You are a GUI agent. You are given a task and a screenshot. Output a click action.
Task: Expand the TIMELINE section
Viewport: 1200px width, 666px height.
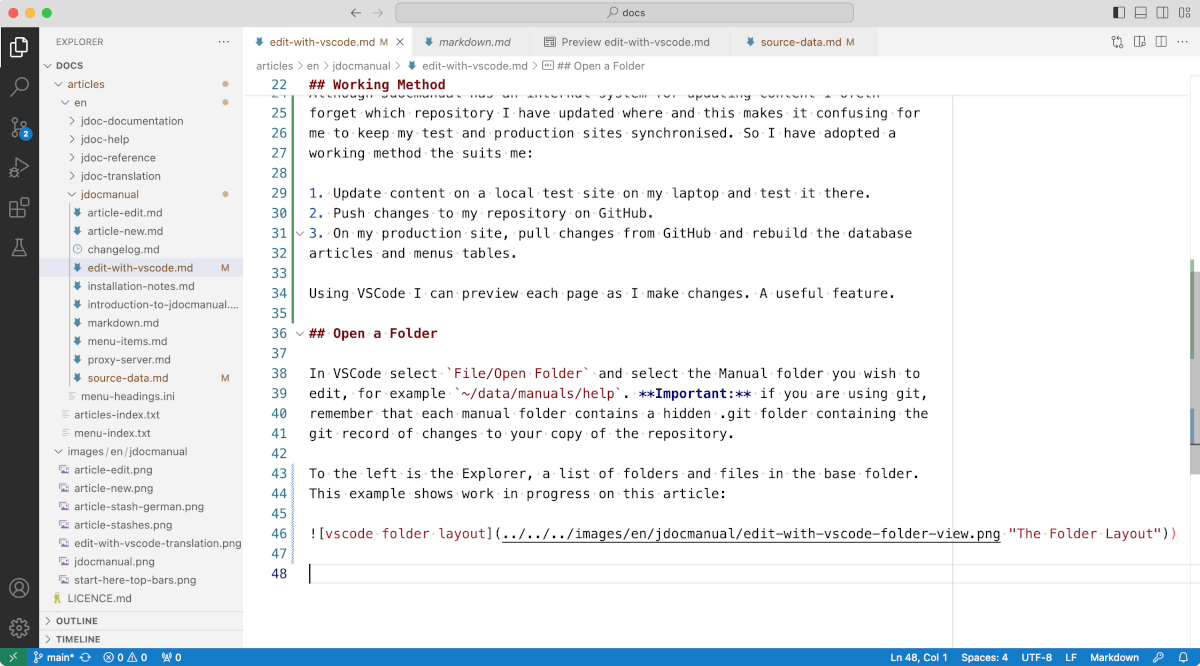click(x=78, y=639)
